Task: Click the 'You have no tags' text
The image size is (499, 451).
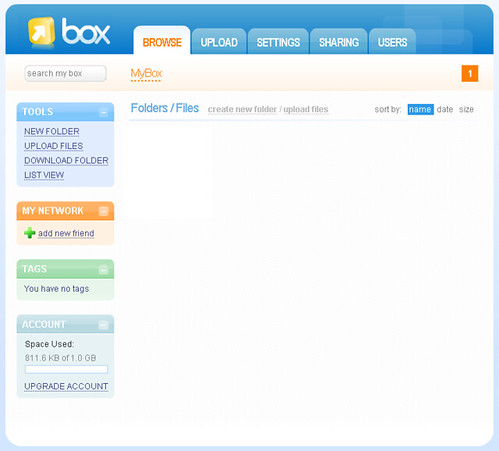Action: point(56,289)
